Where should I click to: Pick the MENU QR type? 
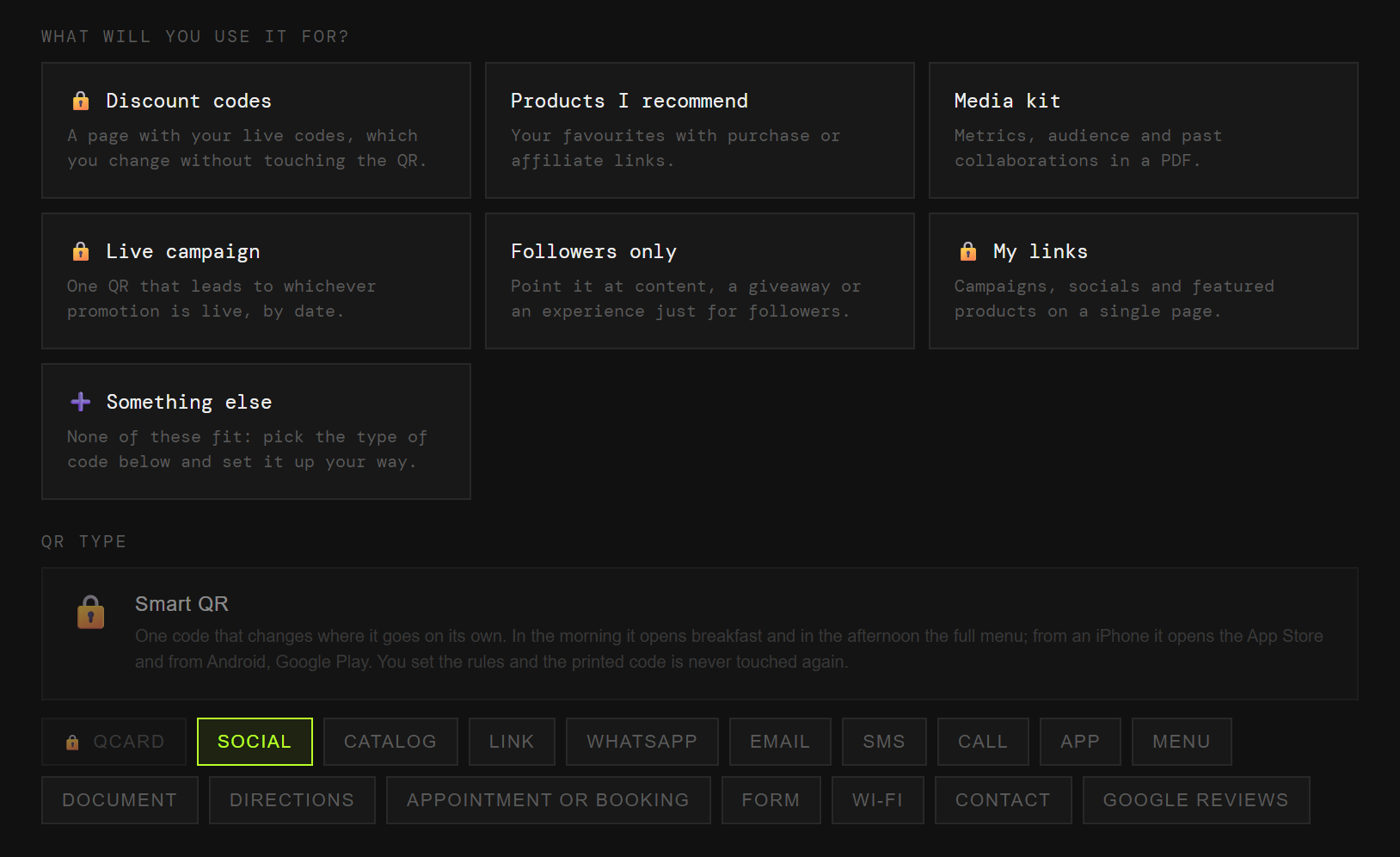pos(1182,742)
